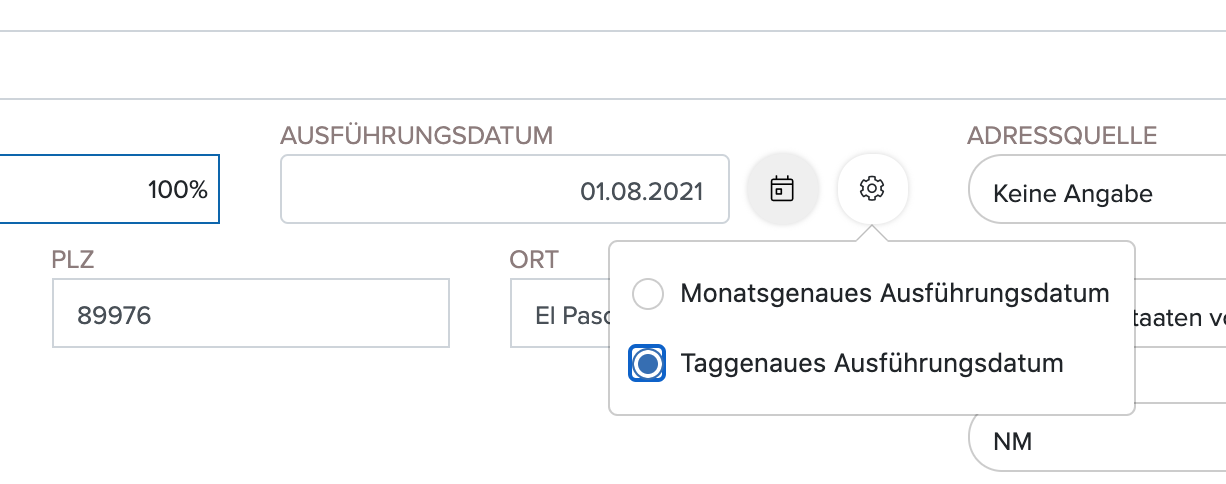
Task: Click the PLZ field label
Action: [73, 261]
